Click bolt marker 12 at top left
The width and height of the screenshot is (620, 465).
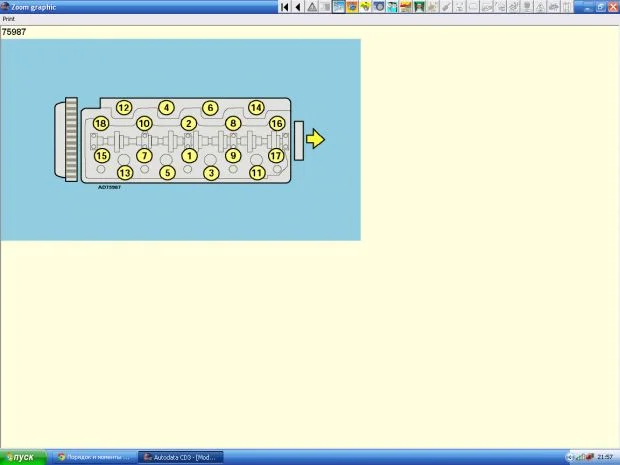(124, 108)
